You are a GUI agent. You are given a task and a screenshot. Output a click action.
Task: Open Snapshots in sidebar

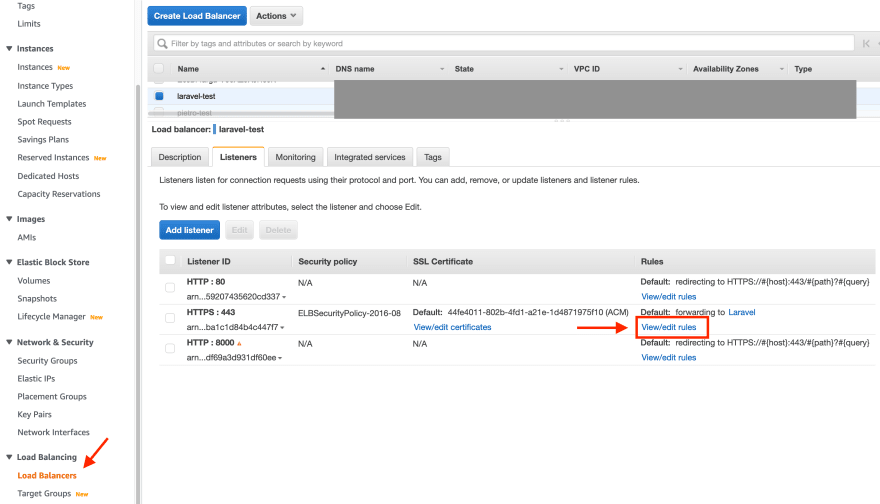(37, 299)
